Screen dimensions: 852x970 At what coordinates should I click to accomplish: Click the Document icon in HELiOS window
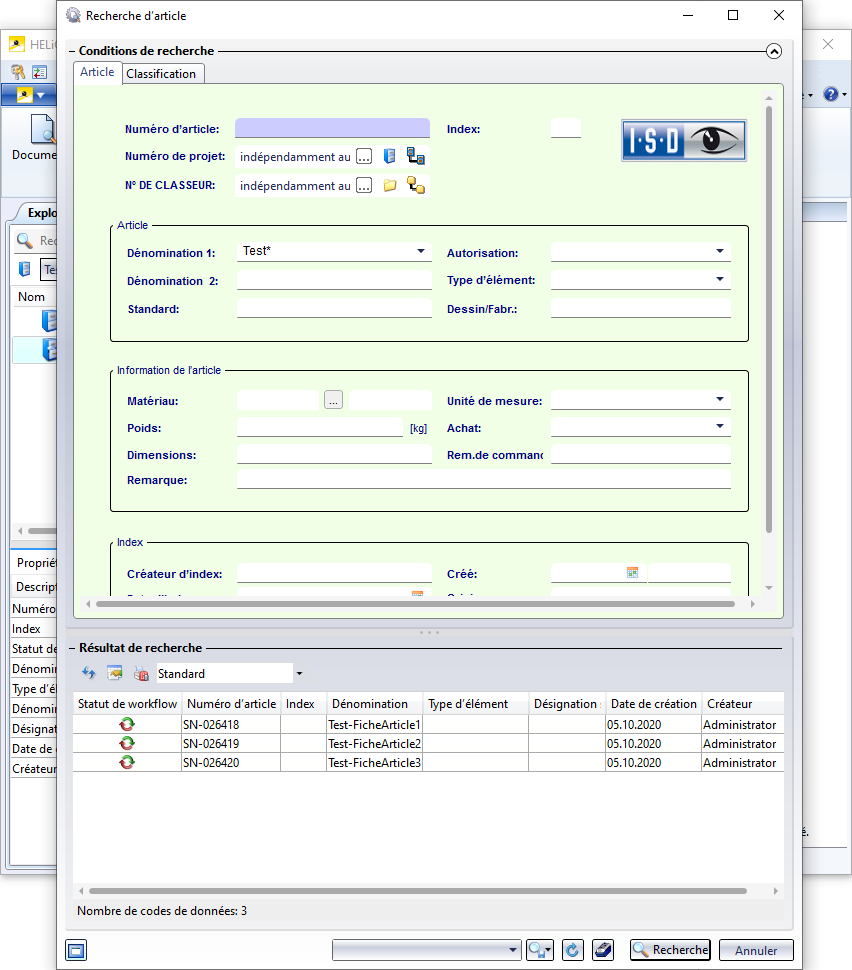[43, 129]
